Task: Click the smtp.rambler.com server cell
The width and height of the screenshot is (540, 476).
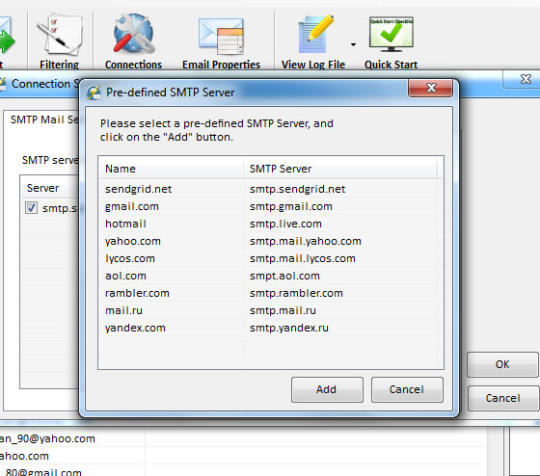Action: (x=296, y=293)
